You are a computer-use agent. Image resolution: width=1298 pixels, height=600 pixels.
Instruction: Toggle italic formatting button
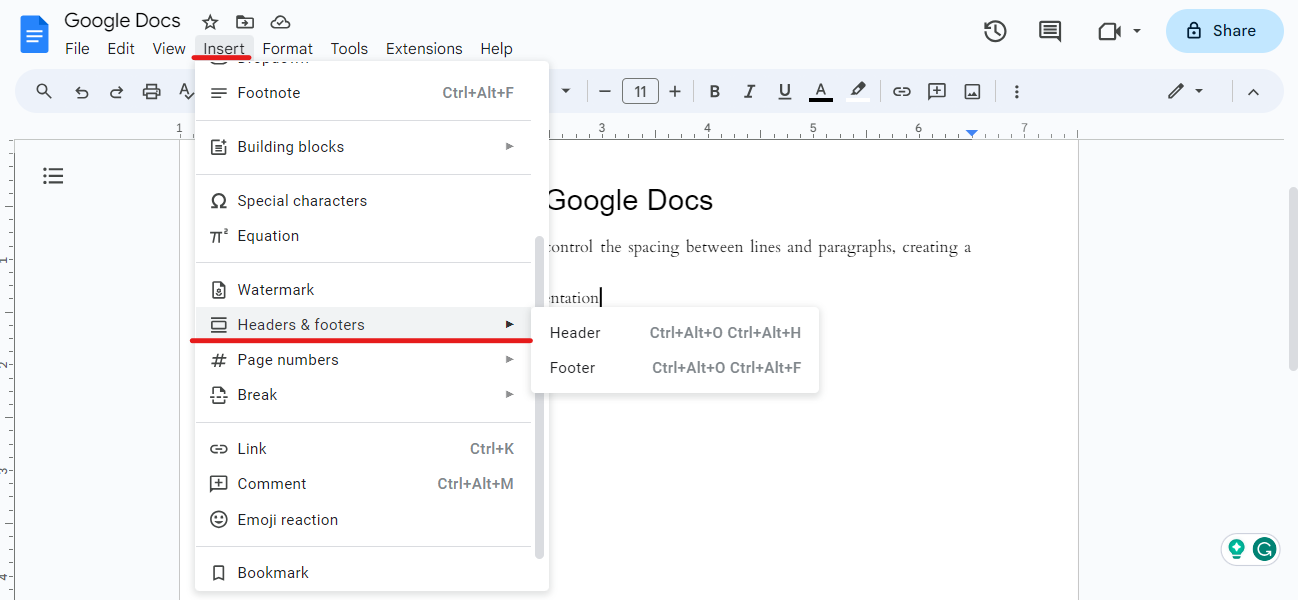749,92
